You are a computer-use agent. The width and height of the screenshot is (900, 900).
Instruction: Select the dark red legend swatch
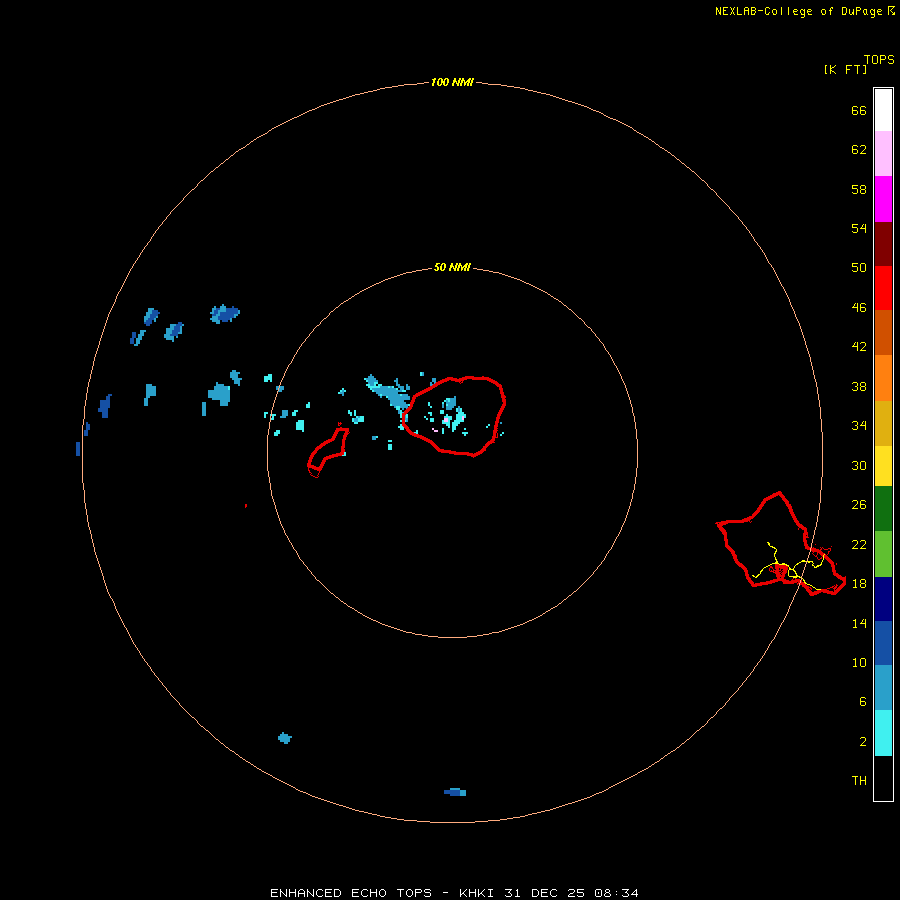coord(883,244)
